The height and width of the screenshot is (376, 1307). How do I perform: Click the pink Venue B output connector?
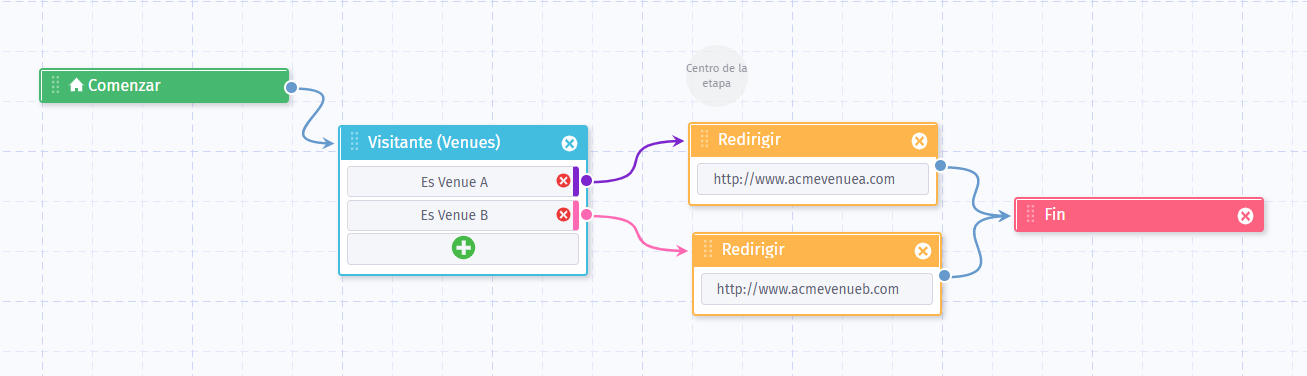click(x=587, y=214)
